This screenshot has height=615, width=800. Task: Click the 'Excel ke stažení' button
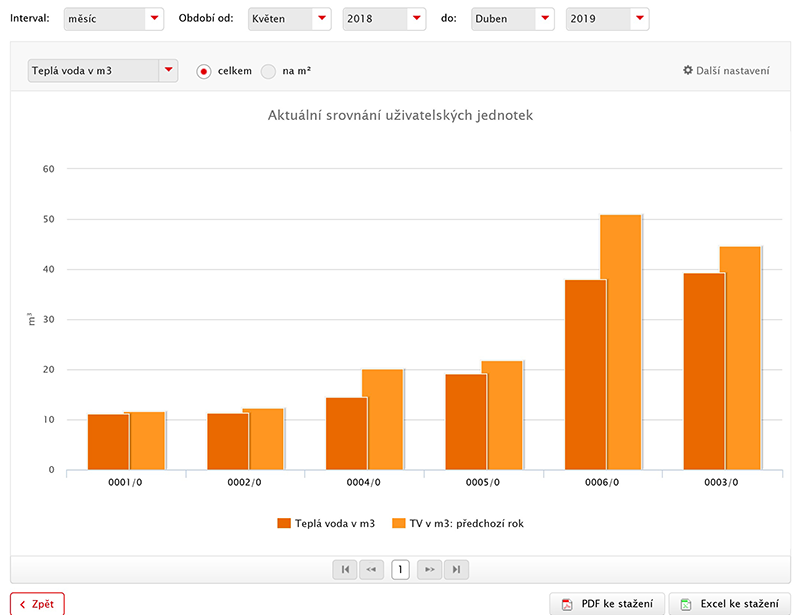[728, 604]
